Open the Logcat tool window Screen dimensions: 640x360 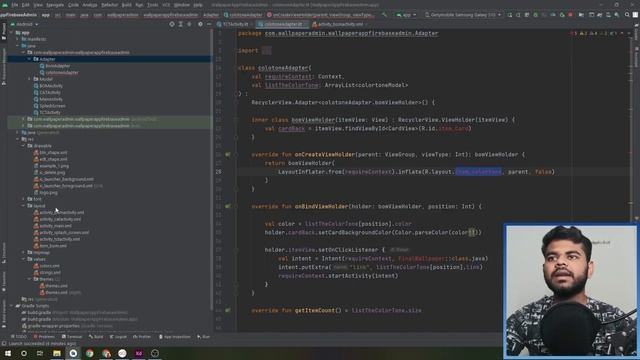[x=118, y=337]
